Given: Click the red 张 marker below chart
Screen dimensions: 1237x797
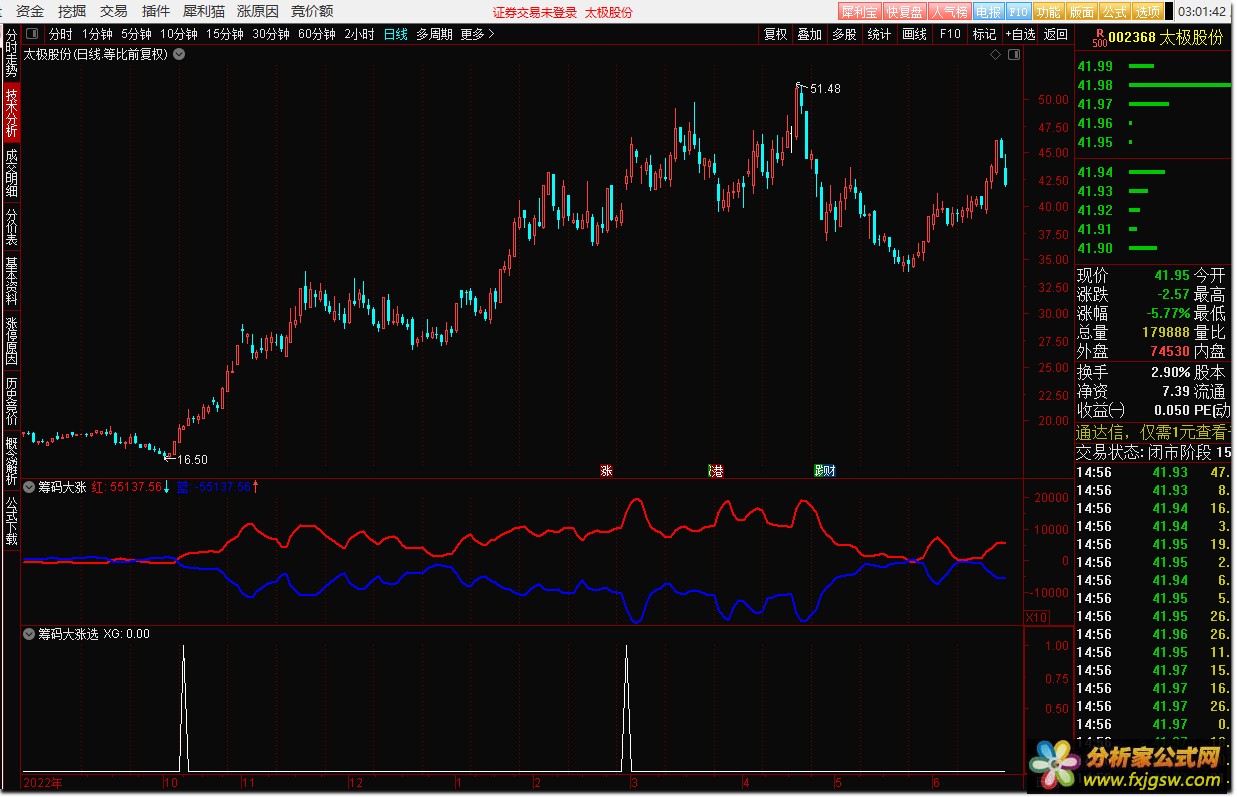Looking at the screenshot, I should point(605,470).
